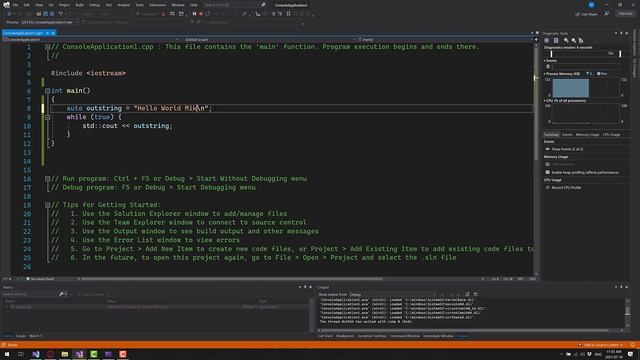Open the Build menu
640x360 pixels.
pos(79,5)
